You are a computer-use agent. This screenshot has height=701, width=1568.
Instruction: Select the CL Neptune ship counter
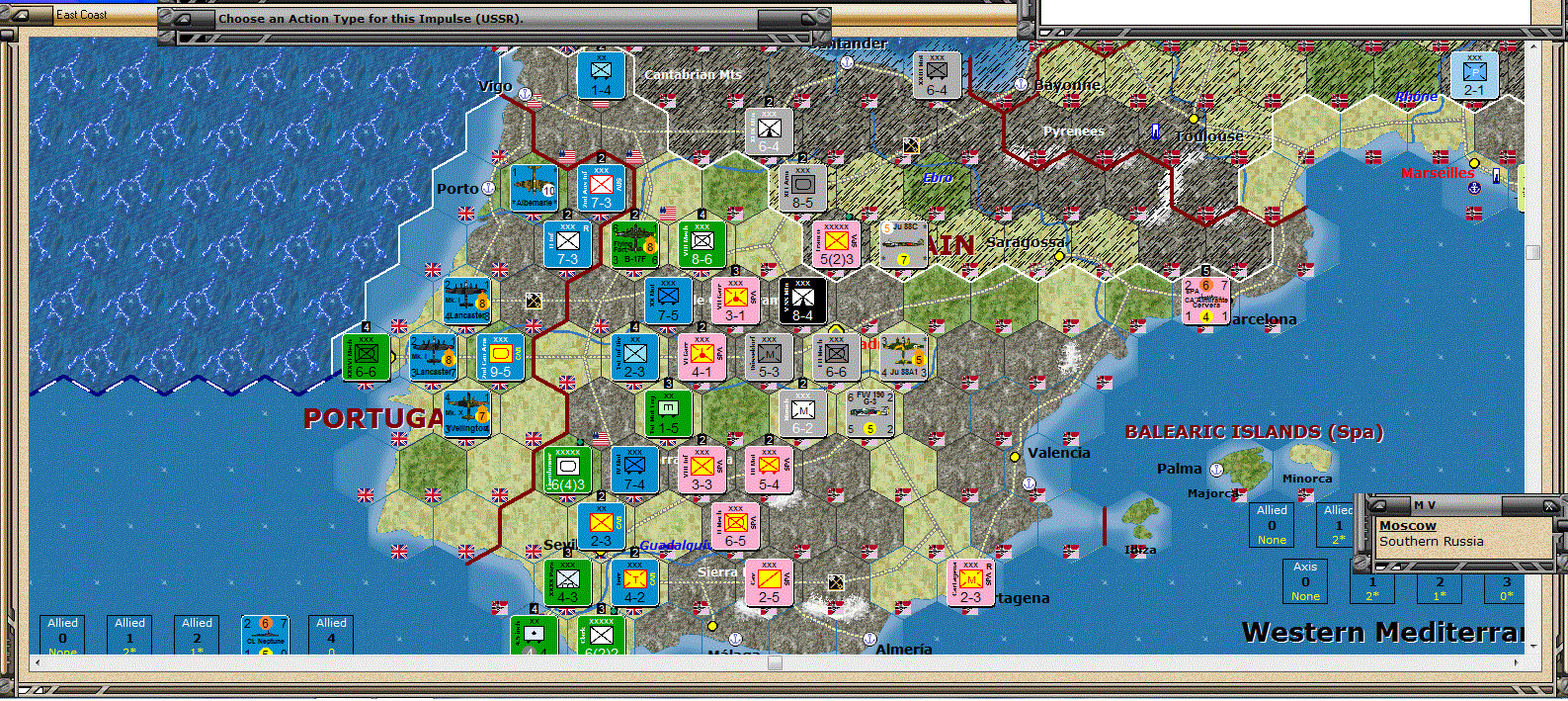[x=264, y=635]
